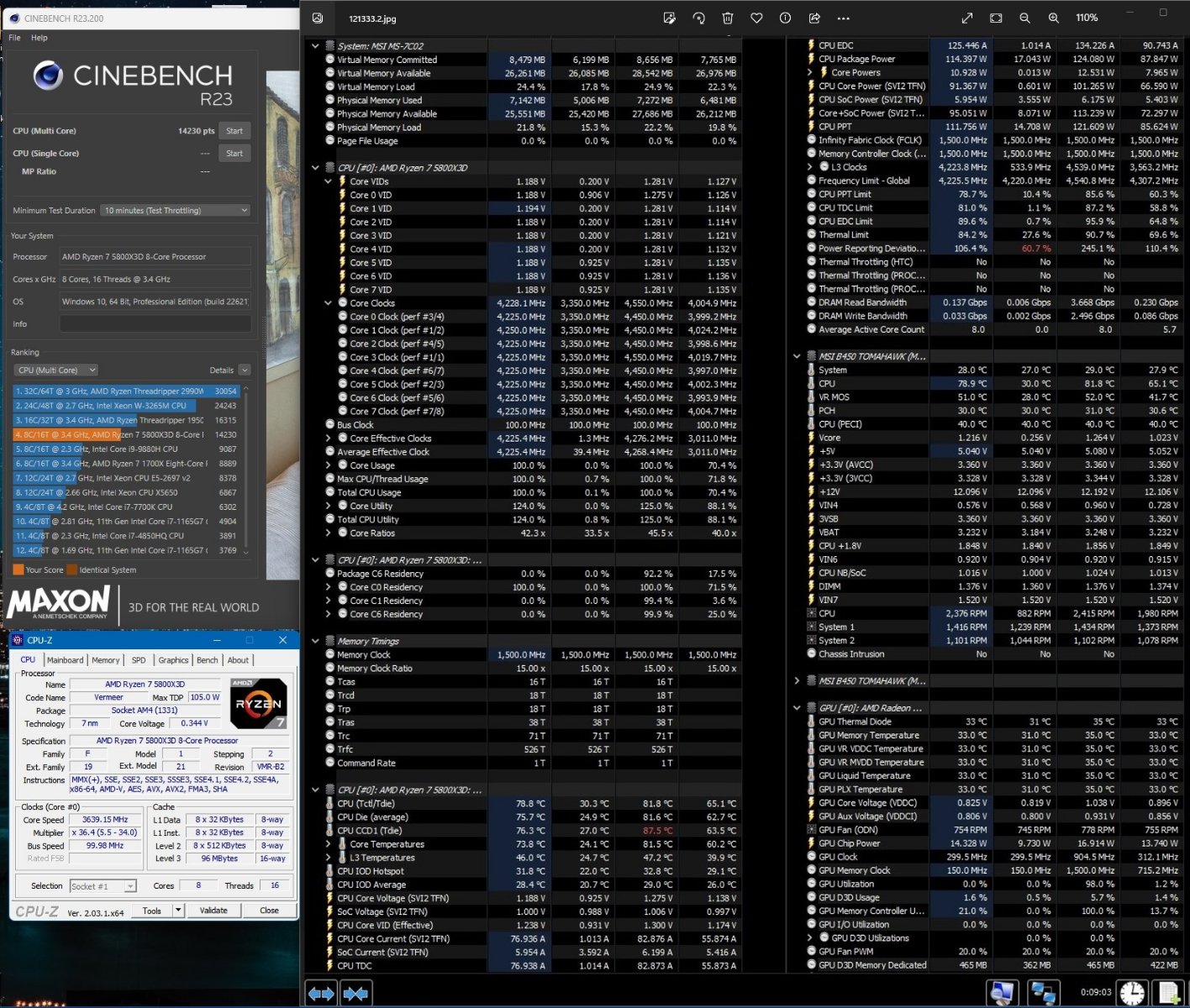1190x1008 pixels.
Task: Click the thermometer icon beside CPU (Tctl/Tdie)
Action: 329,804
